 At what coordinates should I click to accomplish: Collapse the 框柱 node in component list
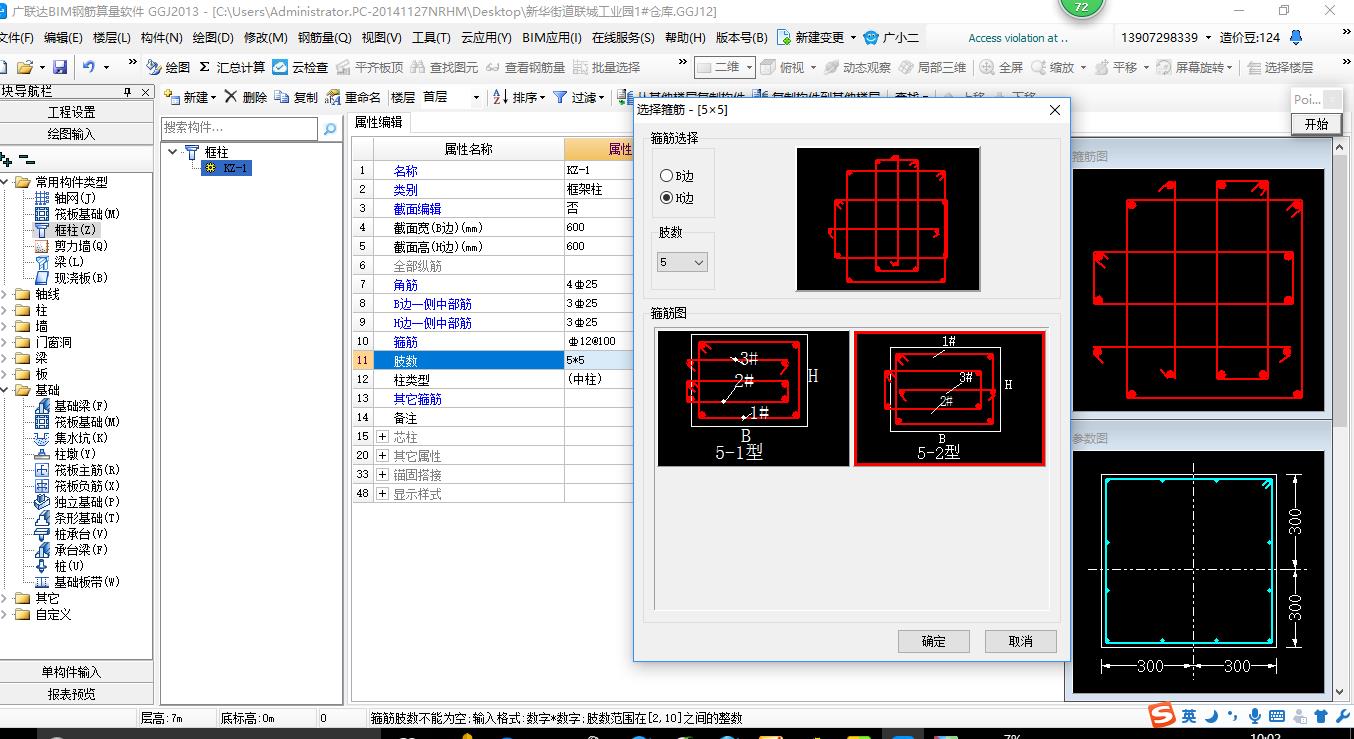[x=173, y=152]
